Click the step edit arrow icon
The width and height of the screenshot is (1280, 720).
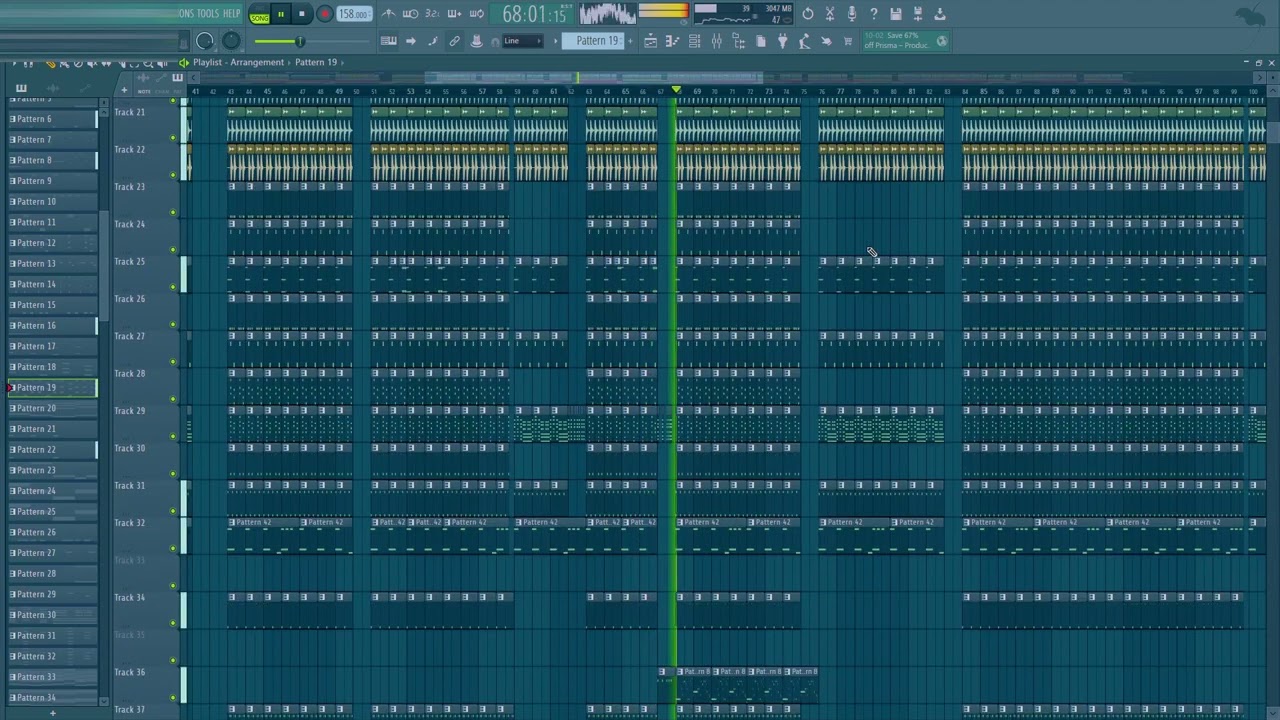pyautogui.click(x=411, y=41)
